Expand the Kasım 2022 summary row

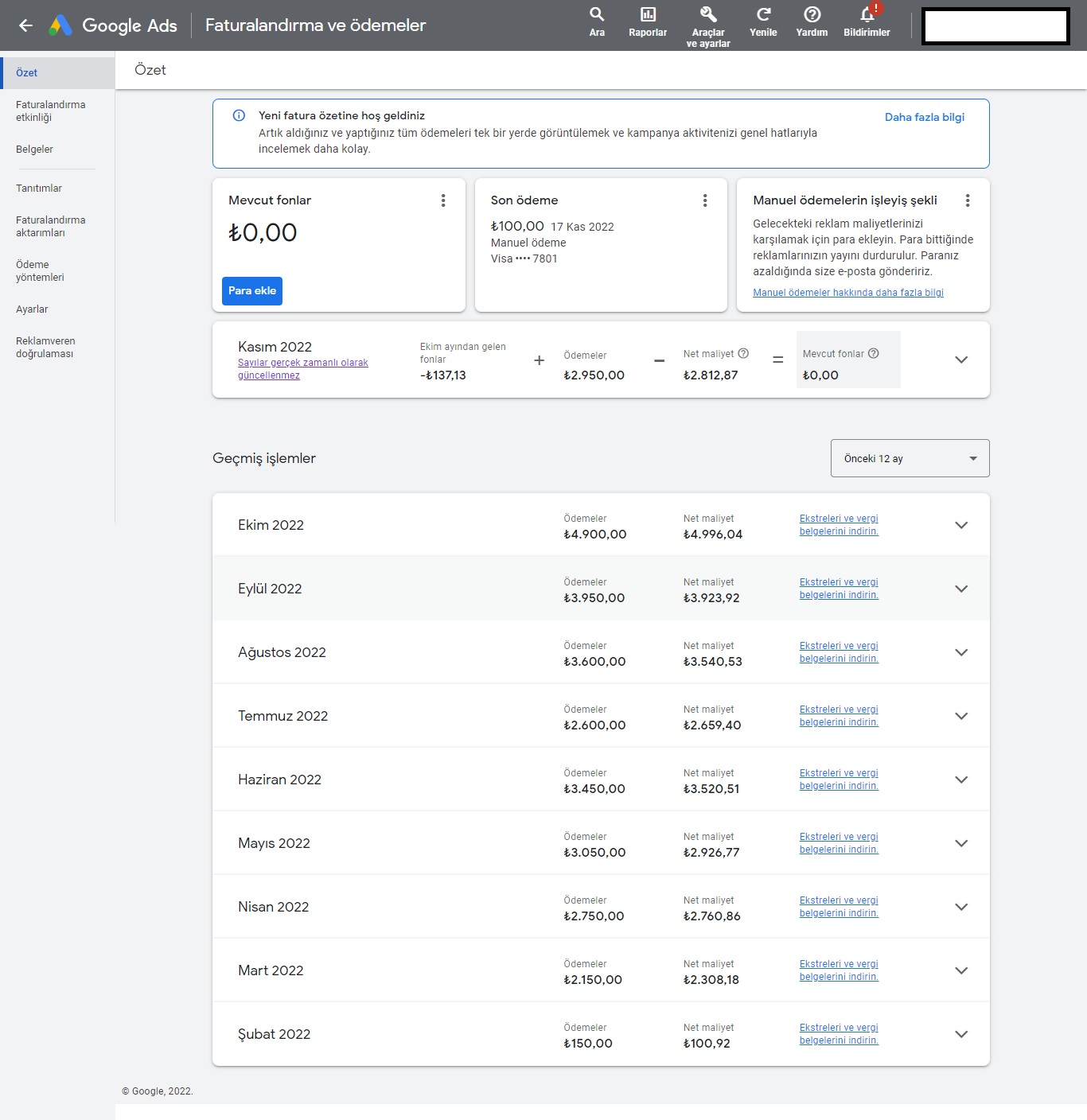pyautogui.click(x=961, y=360)
